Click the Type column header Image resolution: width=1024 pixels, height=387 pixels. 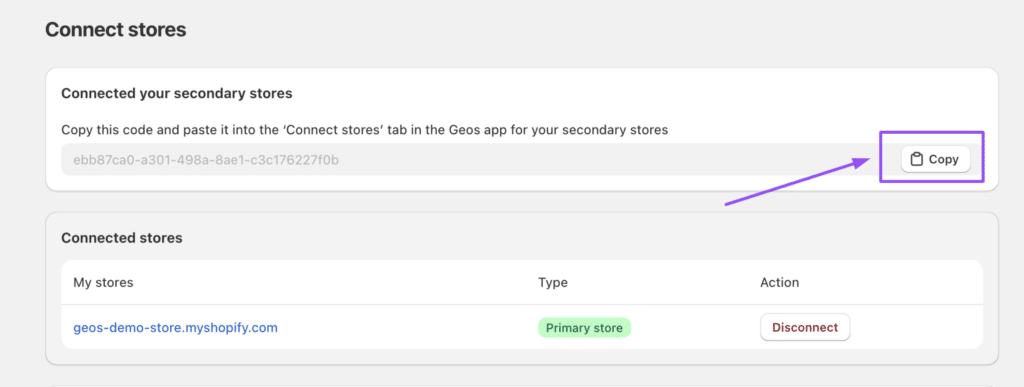pos(552,283)
